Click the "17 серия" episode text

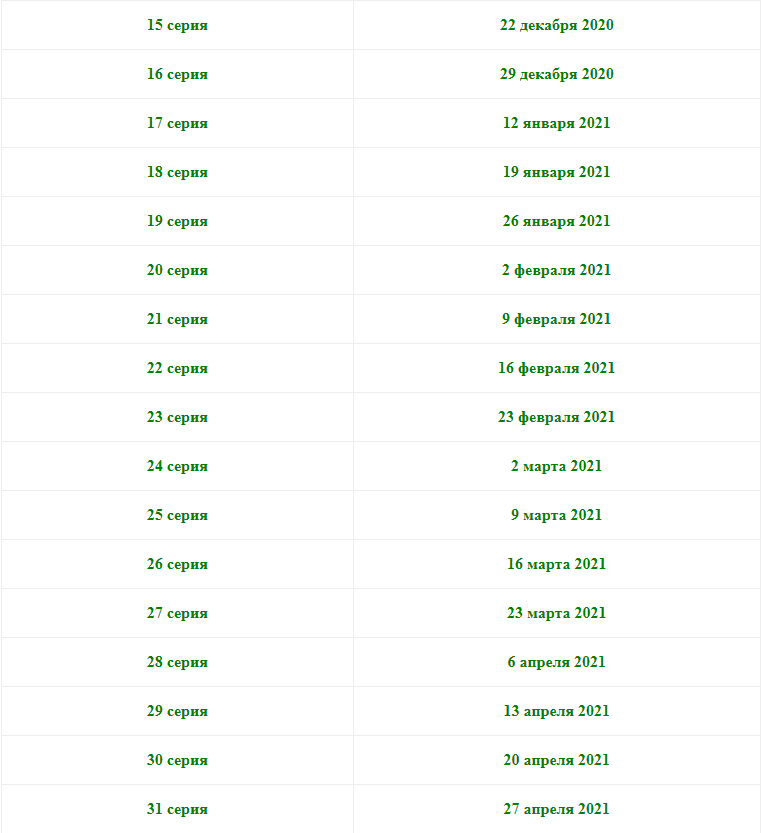click(x=177, y=123)
